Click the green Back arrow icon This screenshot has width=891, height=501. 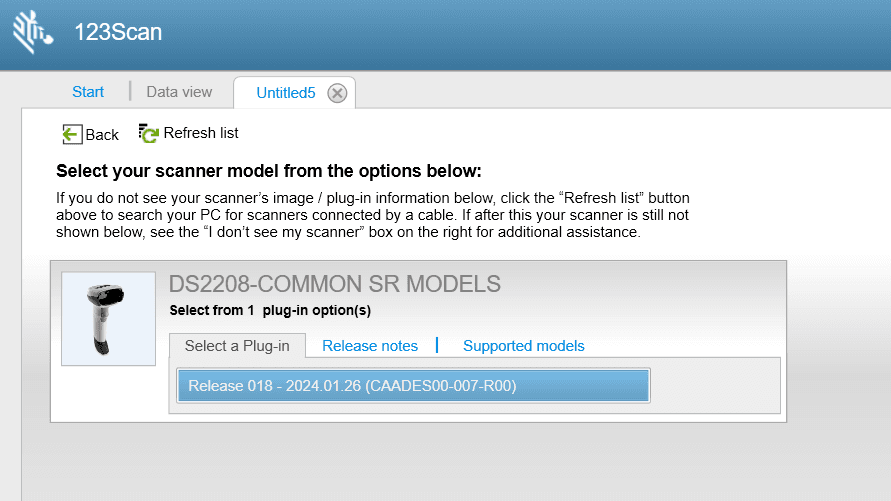[x=71, y=134]
